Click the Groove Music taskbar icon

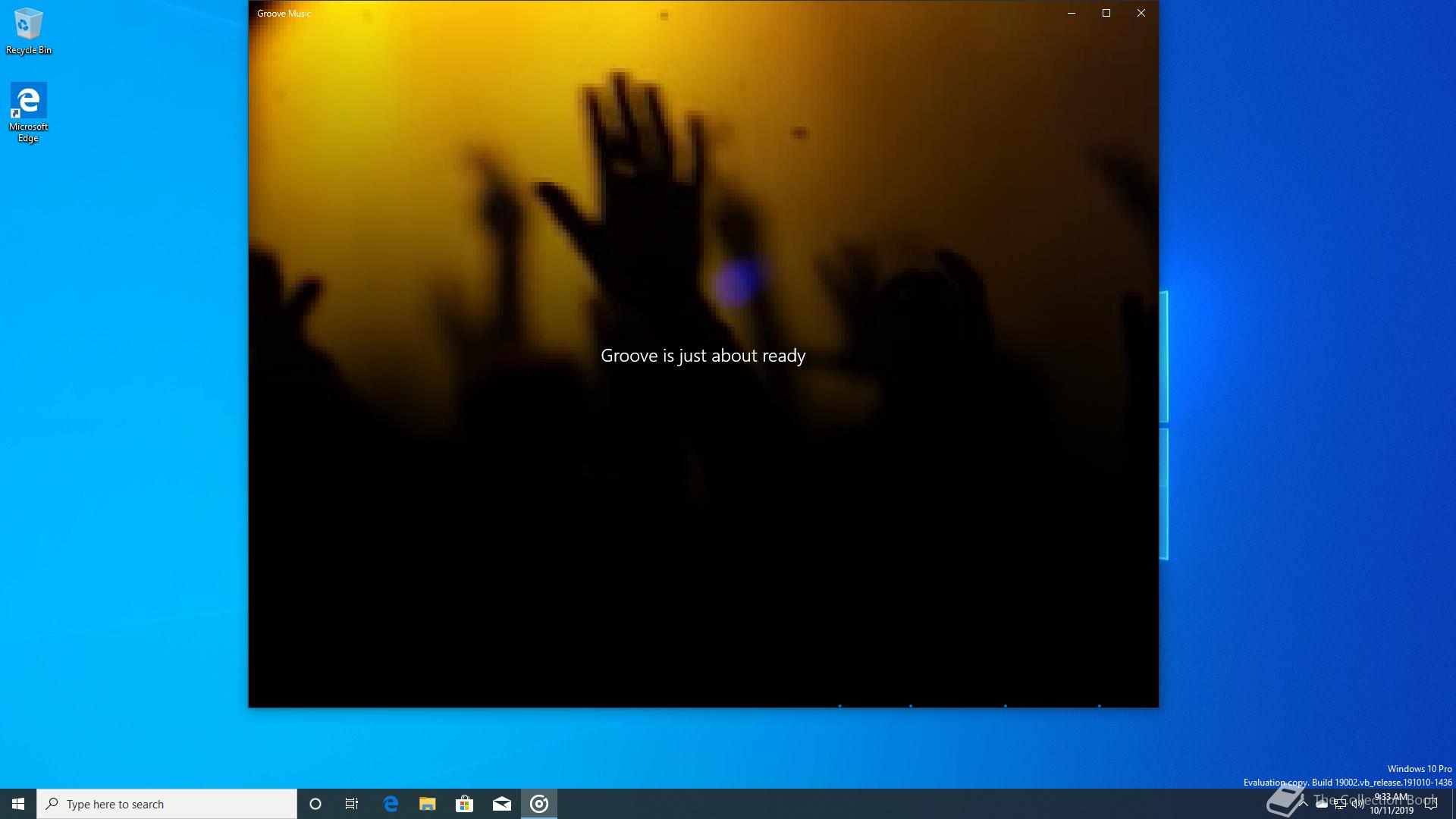[x=539, y=804]
